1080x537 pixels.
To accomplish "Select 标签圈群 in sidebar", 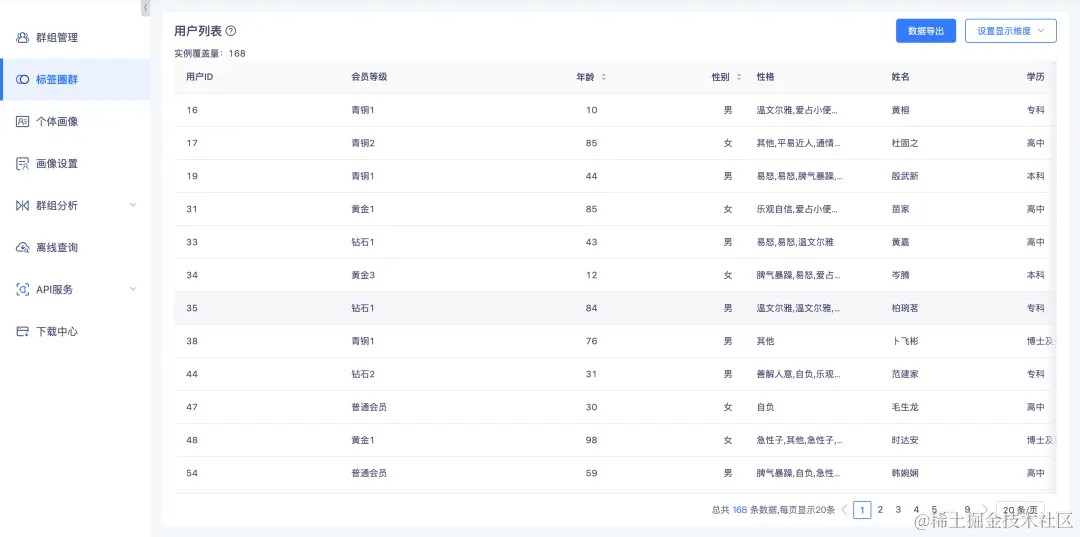I will tap(75, 80).
